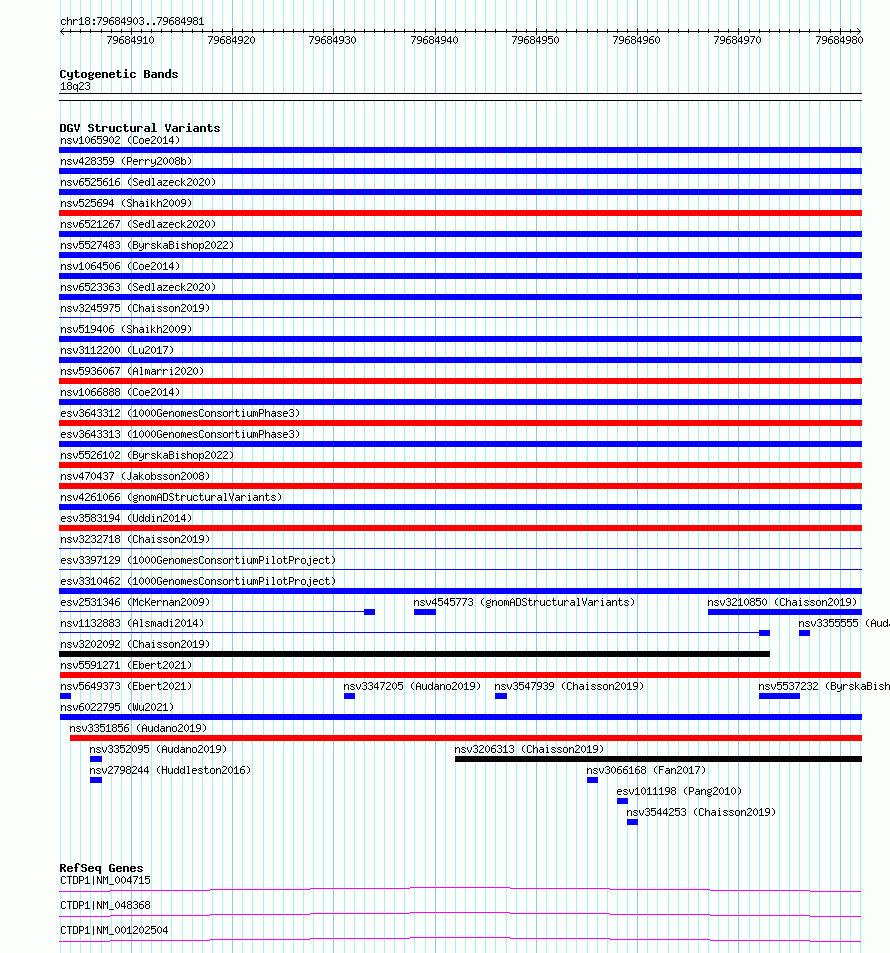
Task: Select esv1011198 (Pang2010) label
Action: (x=679, y=791)
